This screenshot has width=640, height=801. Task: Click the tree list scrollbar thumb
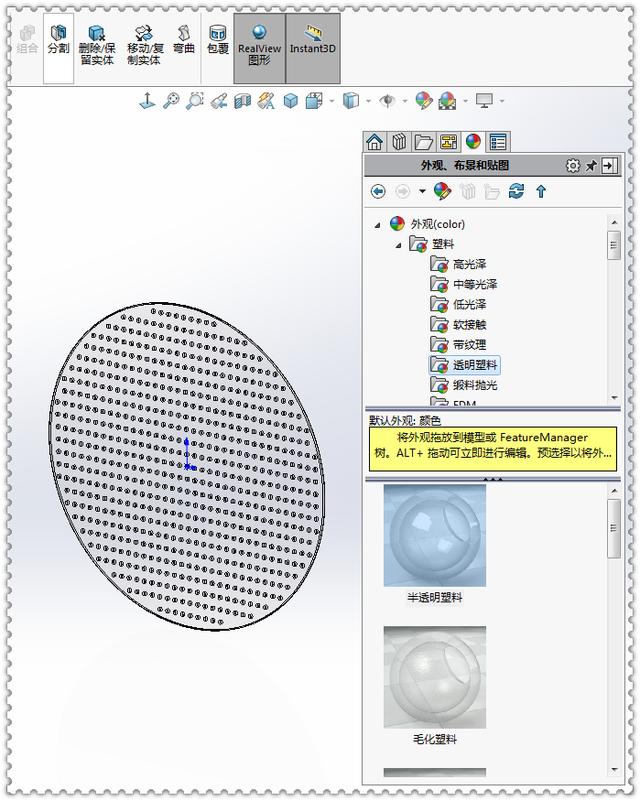coord(614,246)
